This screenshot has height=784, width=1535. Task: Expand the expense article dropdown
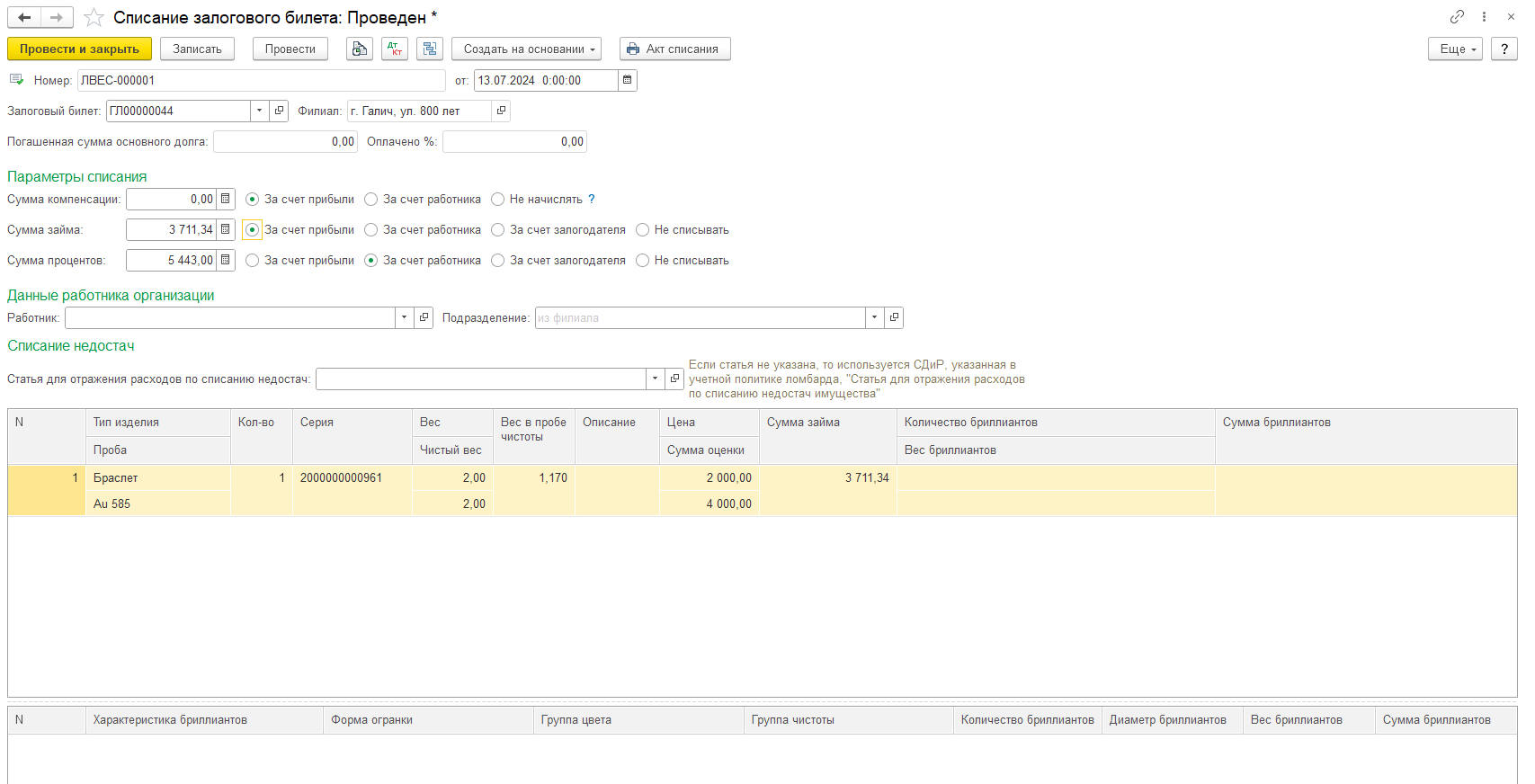[x=655, y=379]
